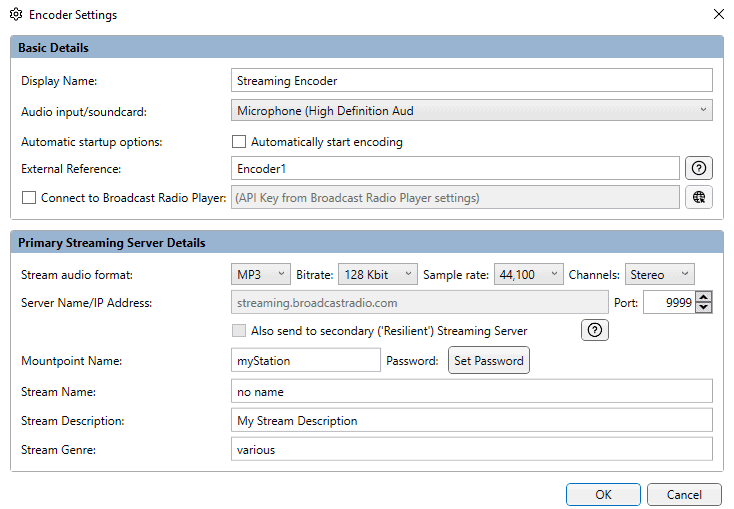Screen dimensions: 734x509
Task: Click the Stream Description field
Action: (472, 420)
